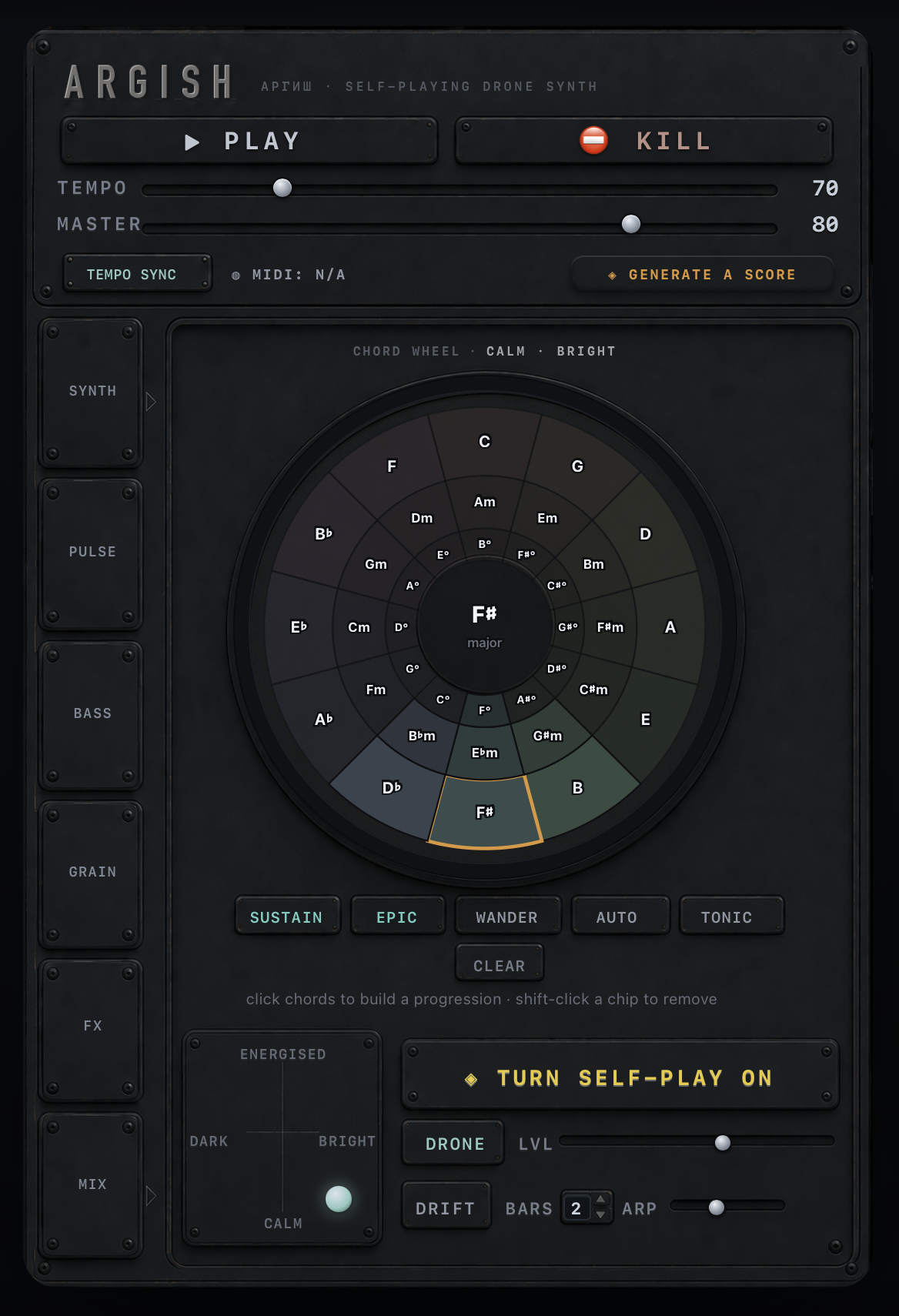Select C major chord on wheel
The height and width of the screenshot is (1316, 899).
coord(485,442)
